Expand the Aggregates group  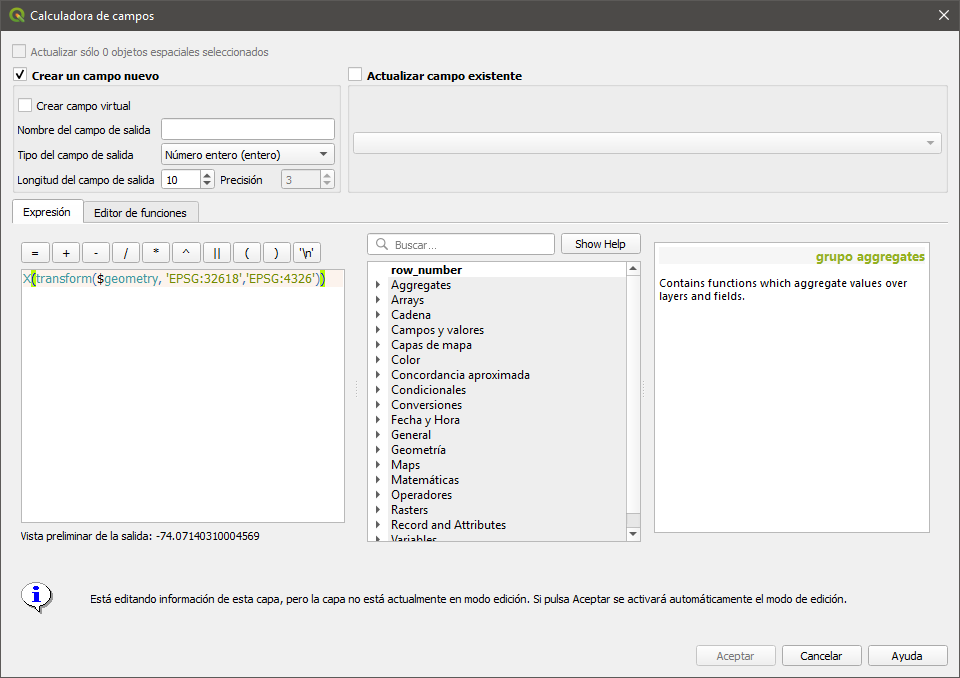(378, 285)
